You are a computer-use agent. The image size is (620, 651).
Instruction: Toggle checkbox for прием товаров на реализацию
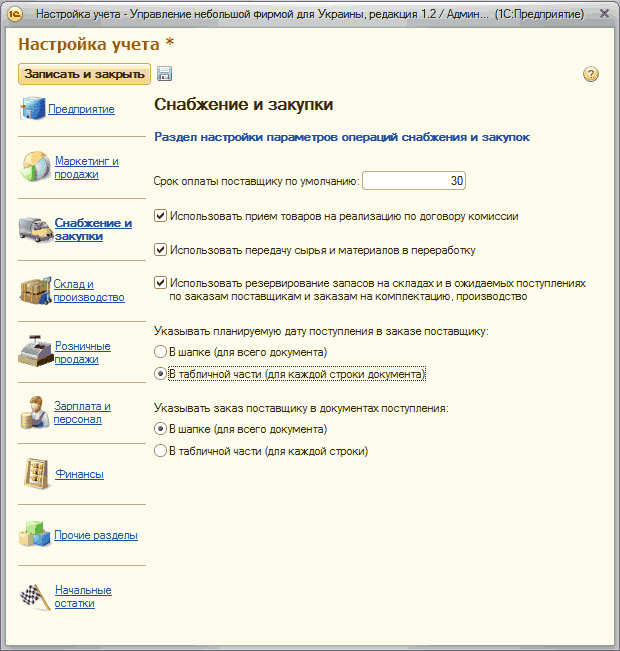[x=160, y=216]
